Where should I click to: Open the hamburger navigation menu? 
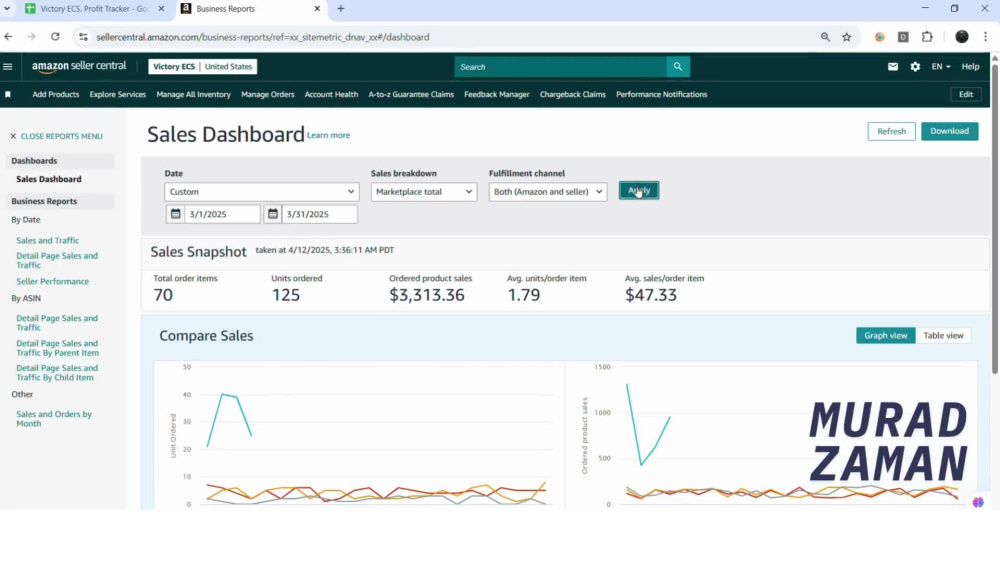8,66
